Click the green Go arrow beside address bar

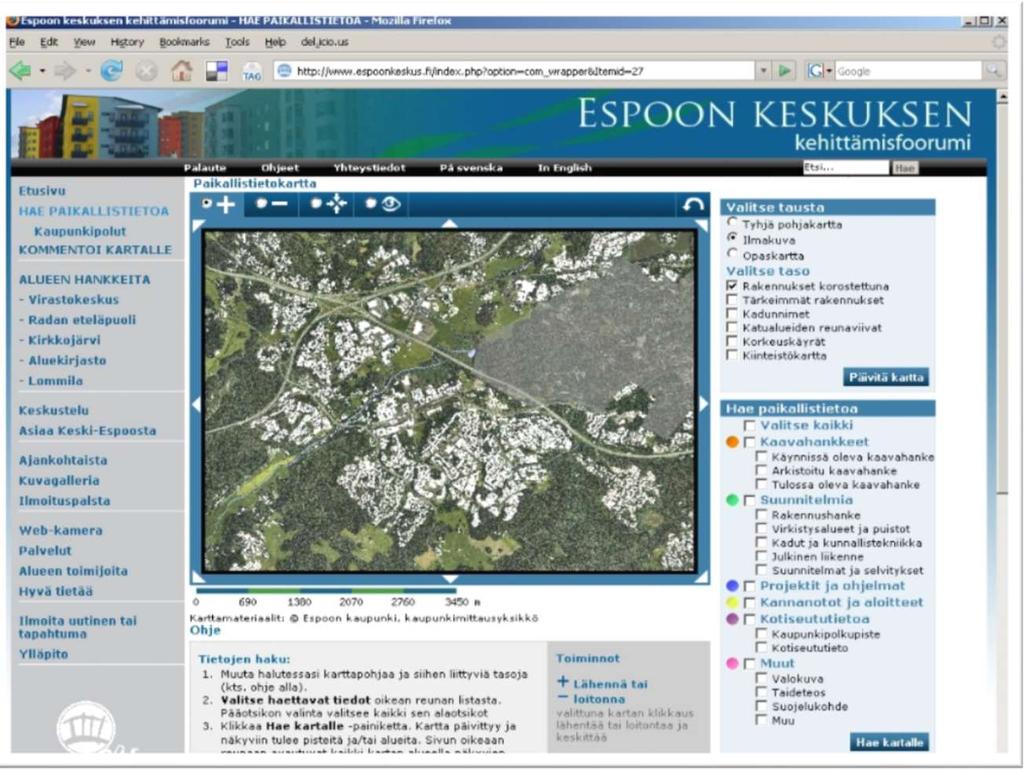(x=785, y=71)
